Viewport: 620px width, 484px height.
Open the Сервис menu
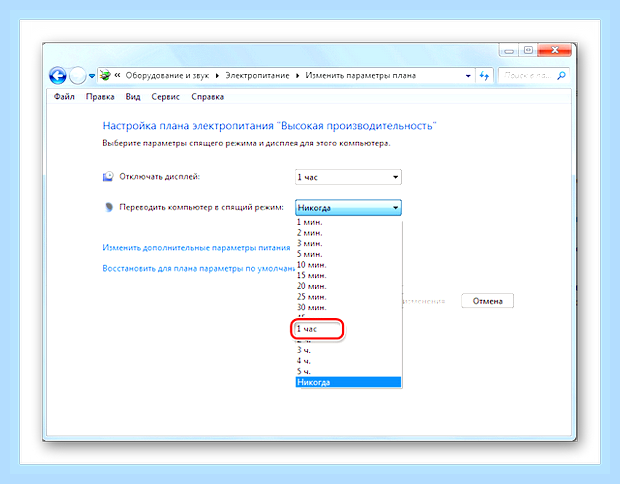165,97
